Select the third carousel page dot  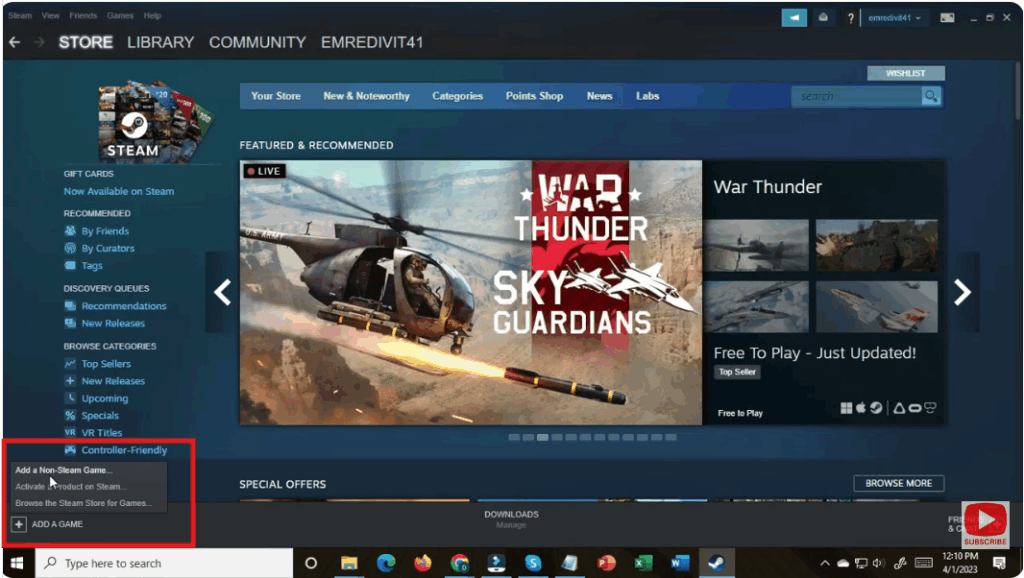point(541,437)
